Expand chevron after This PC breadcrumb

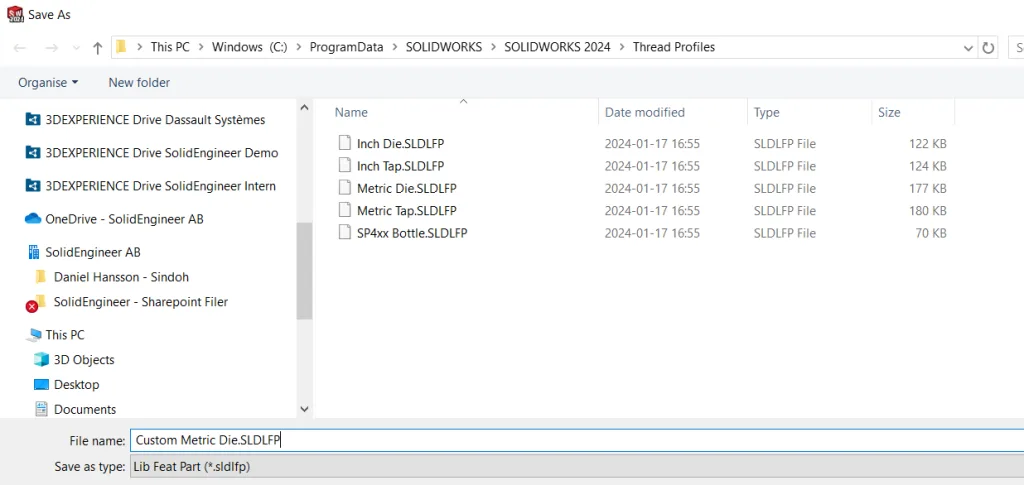(x=200, y=47)
